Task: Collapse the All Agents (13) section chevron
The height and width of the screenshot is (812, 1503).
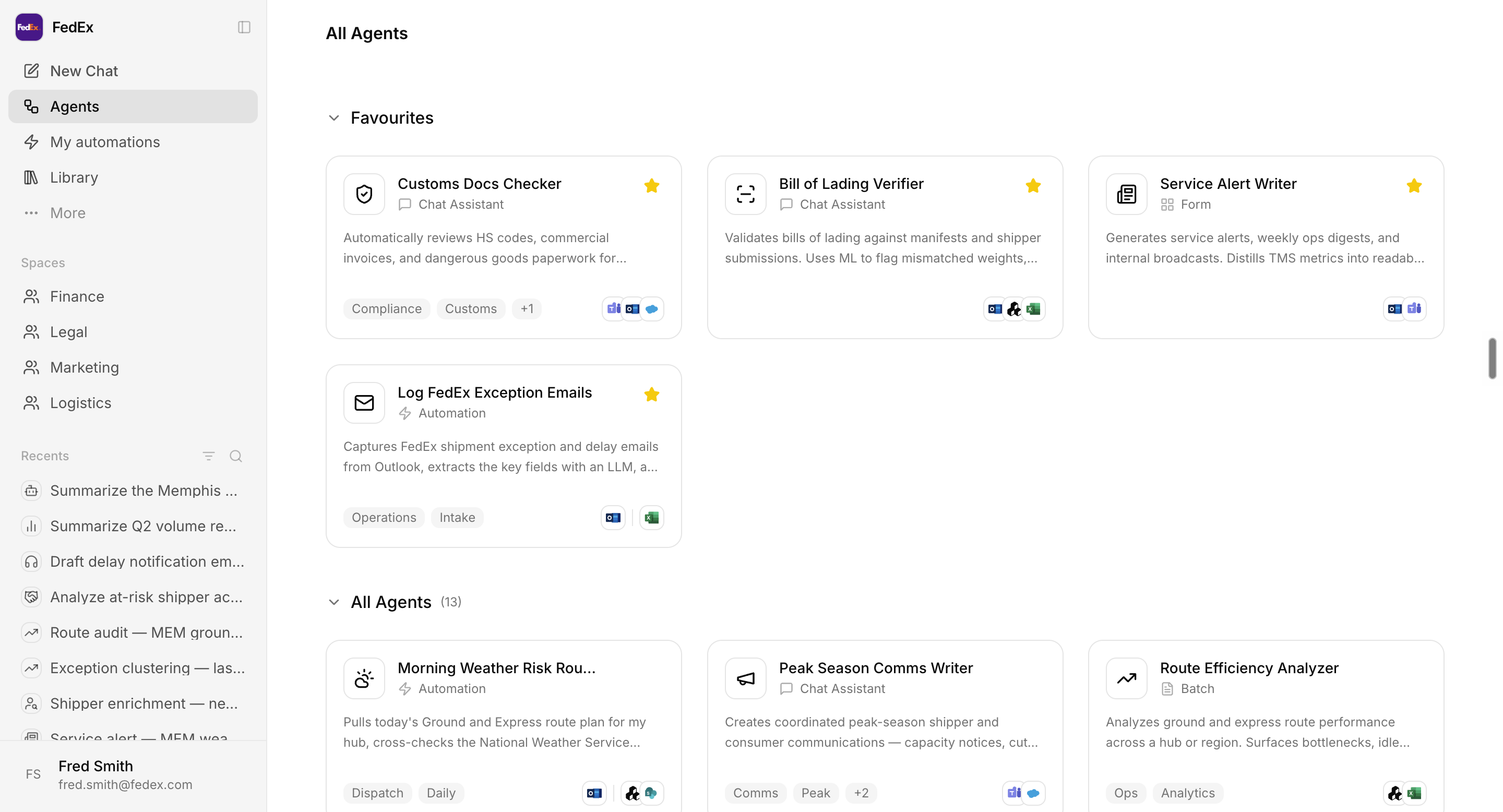Action: [334, 602]
